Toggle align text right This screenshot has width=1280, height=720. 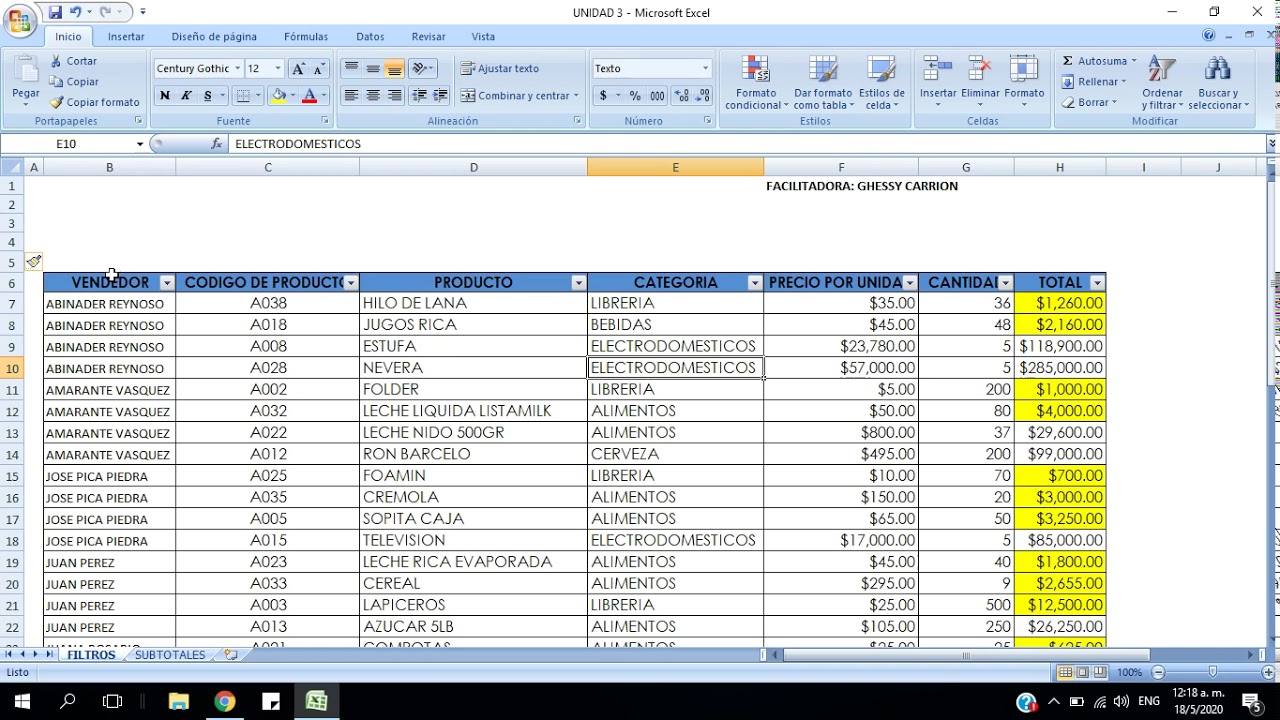coord(395,95)
